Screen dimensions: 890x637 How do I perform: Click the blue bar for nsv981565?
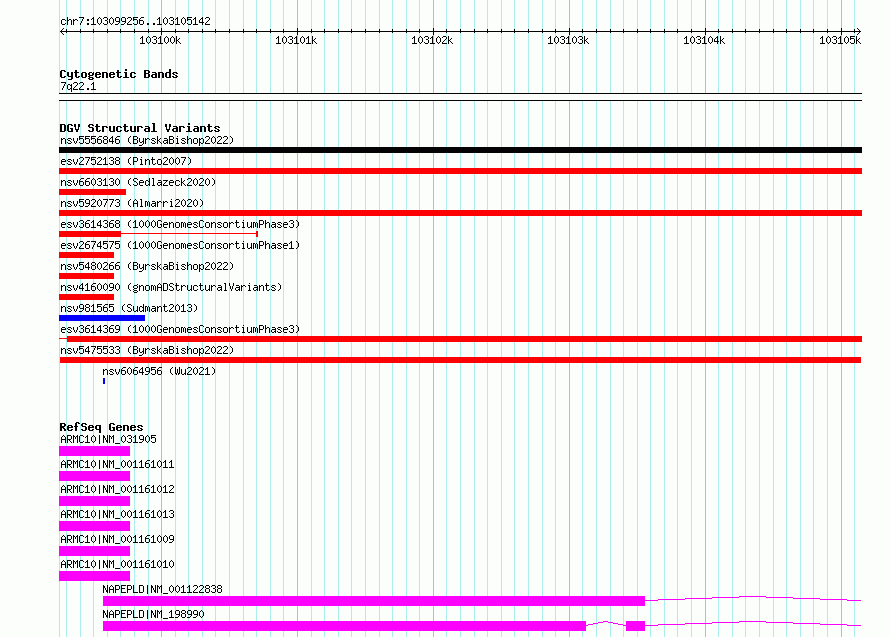coord(102,318)
